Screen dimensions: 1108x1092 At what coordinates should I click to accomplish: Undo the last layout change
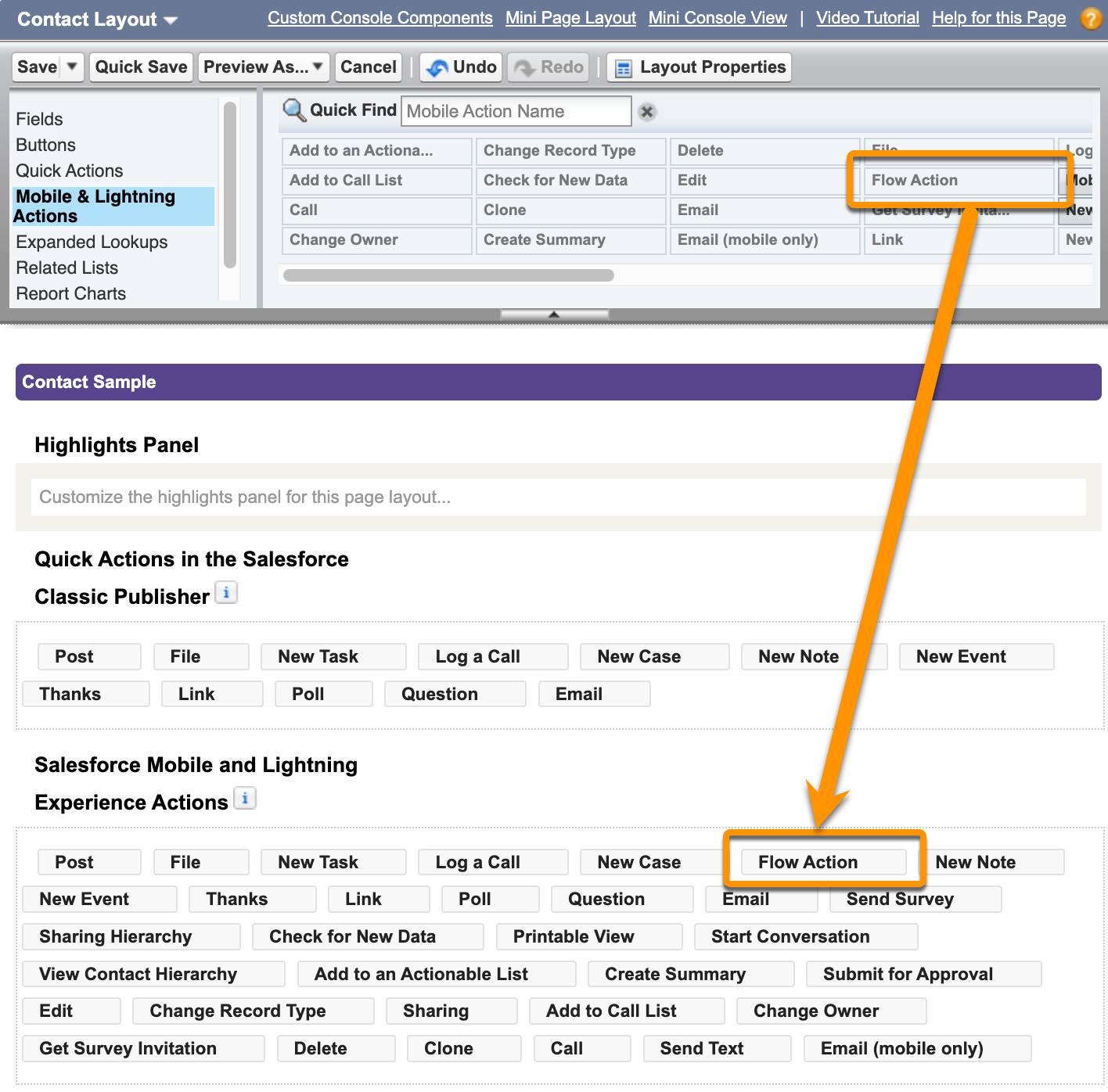[x=462, y=67]
